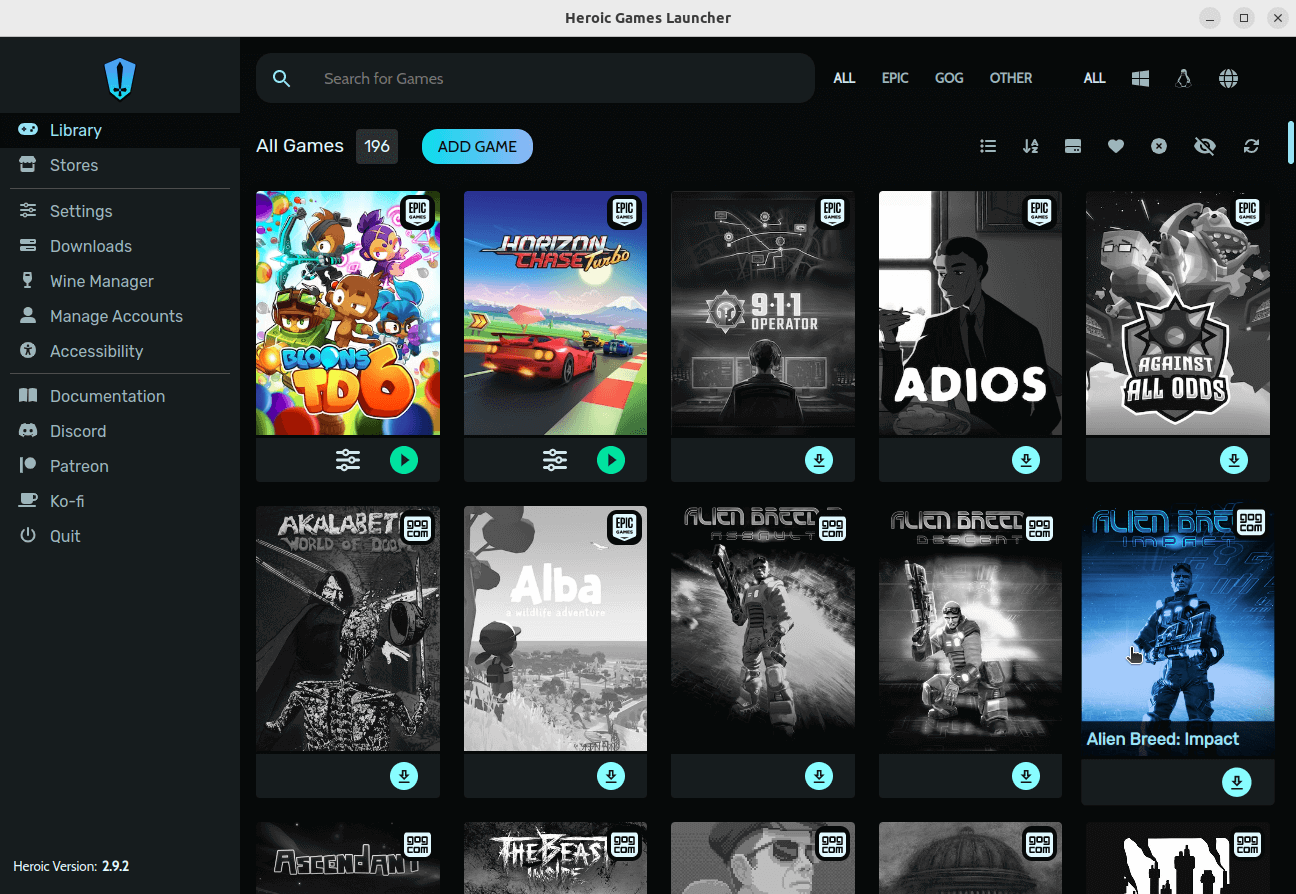
Task: Open the Adios game cover
Action: pos(970,313)
